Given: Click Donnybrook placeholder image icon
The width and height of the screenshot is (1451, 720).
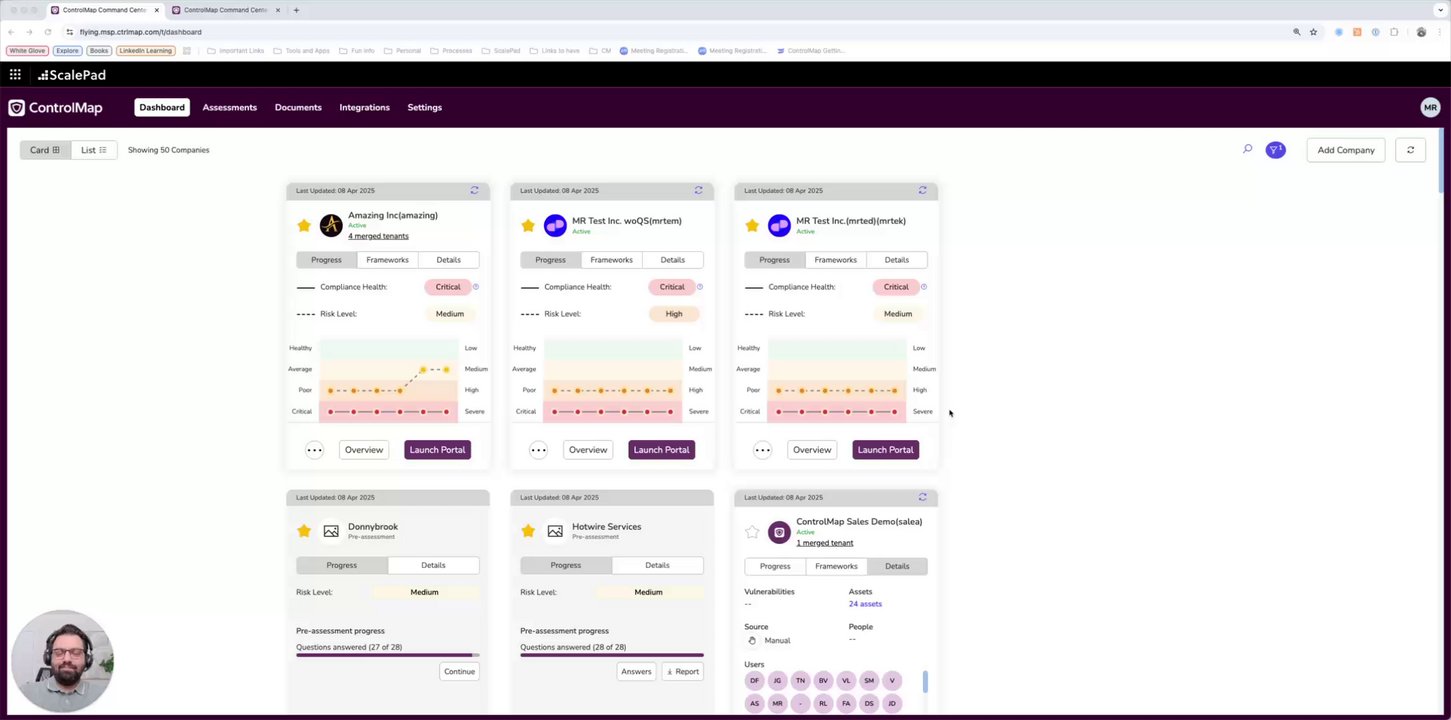Looking at the screenshot, I should (x=331, y=531).
